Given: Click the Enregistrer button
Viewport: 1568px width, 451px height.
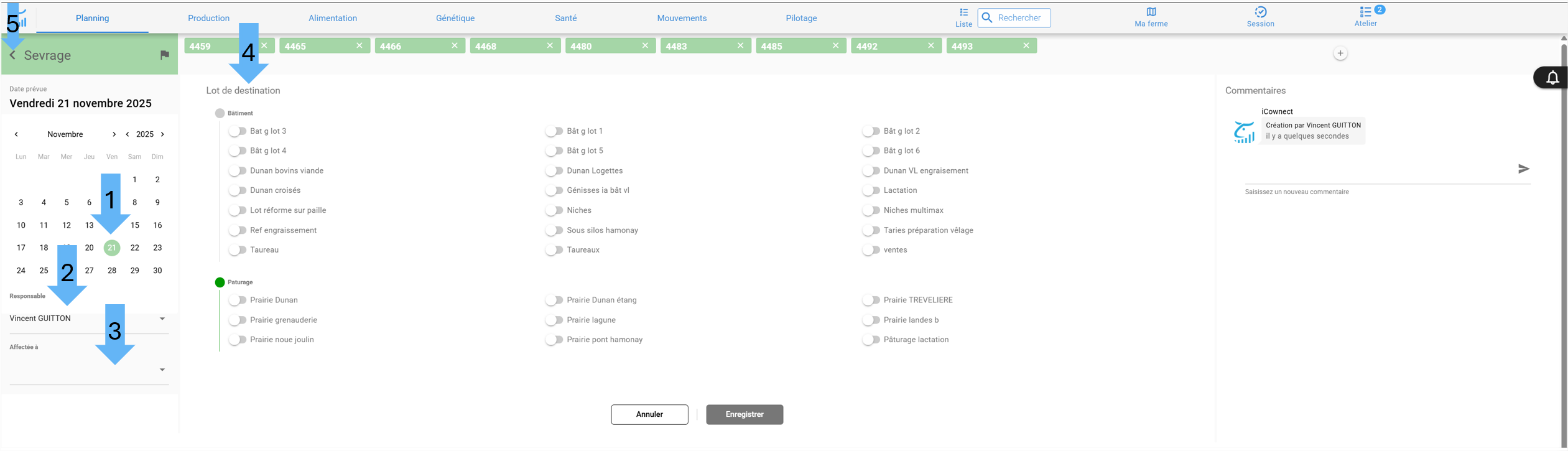Looking at the screenshot, I should (x=745, y=415).
